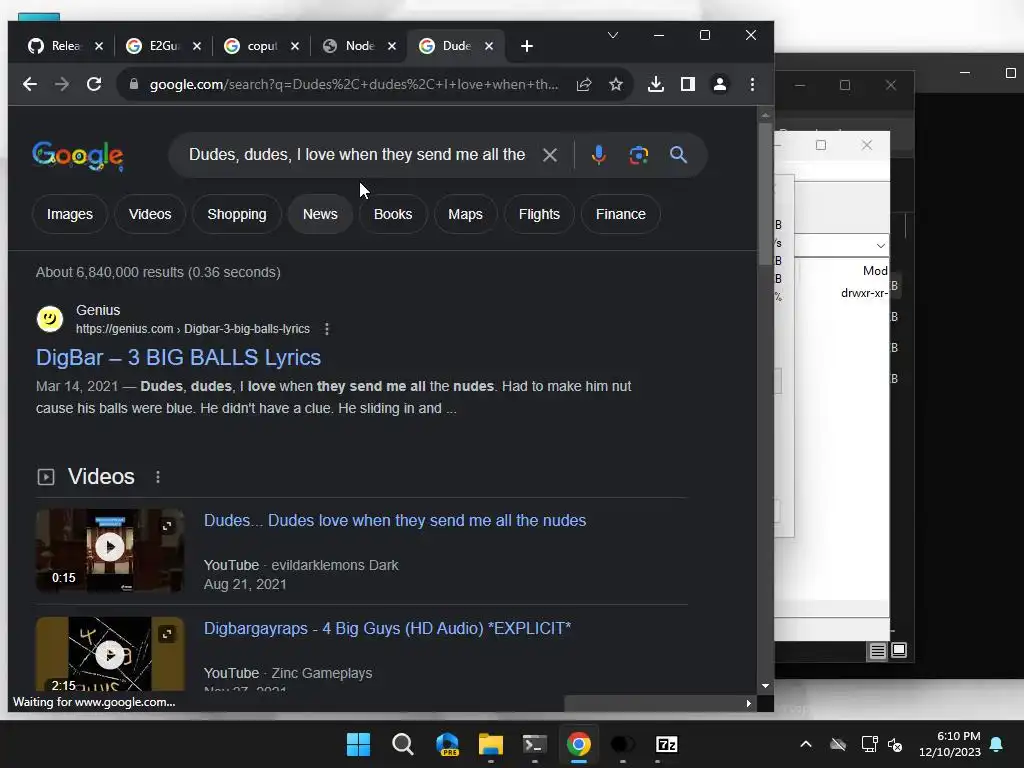Reload the current Google page
Screen dimensions: 1024x768
[94, 84]
